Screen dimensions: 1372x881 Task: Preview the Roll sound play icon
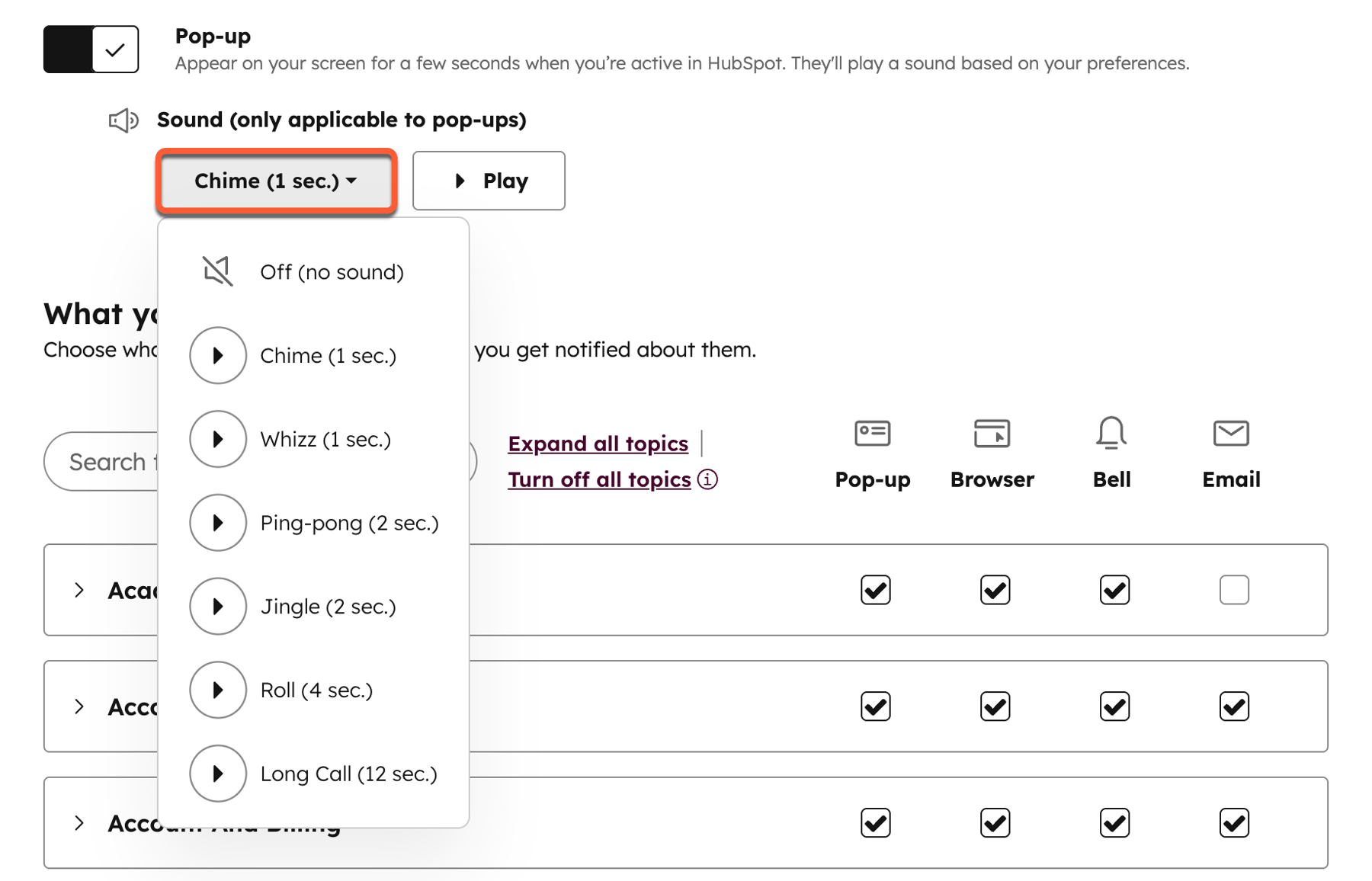(x=218, y=690)
